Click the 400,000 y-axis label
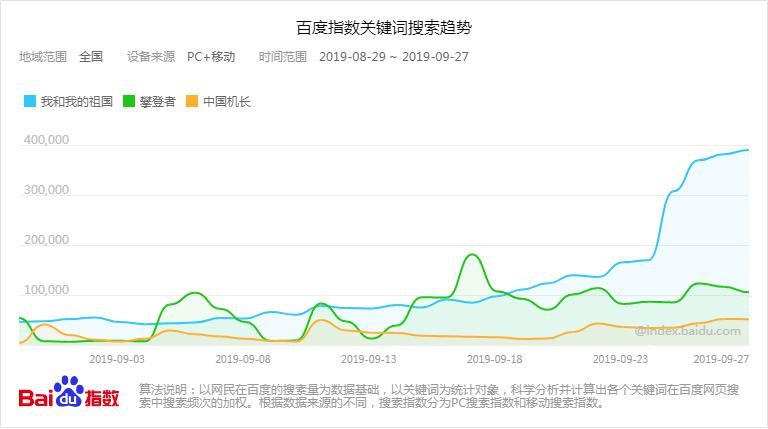The height and width of the screenshot is (429, 768). (x=46, y=140)
